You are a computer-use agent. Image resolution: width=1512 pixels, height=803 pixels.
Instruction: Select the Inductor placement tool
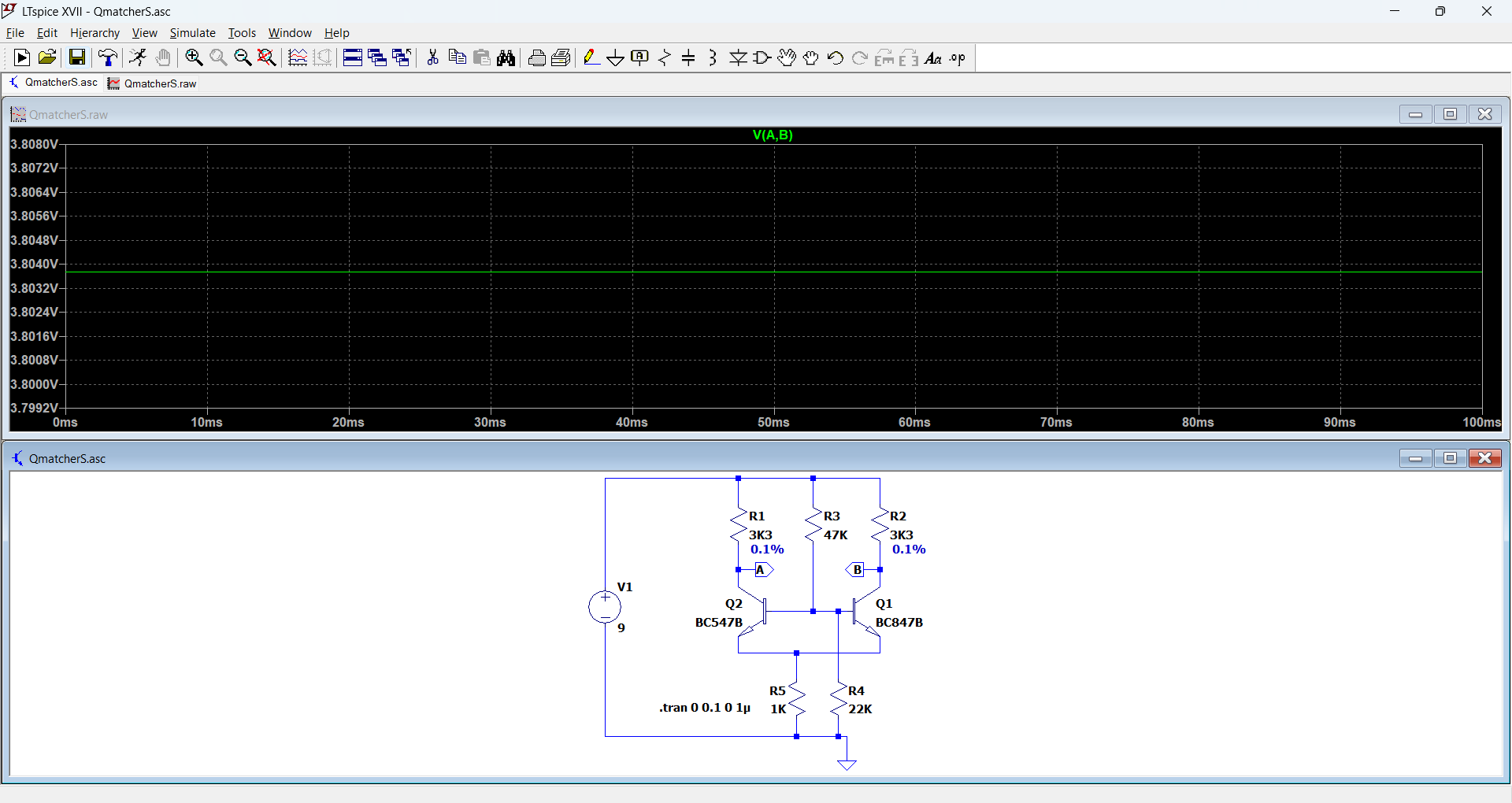[x=713, y=57]
